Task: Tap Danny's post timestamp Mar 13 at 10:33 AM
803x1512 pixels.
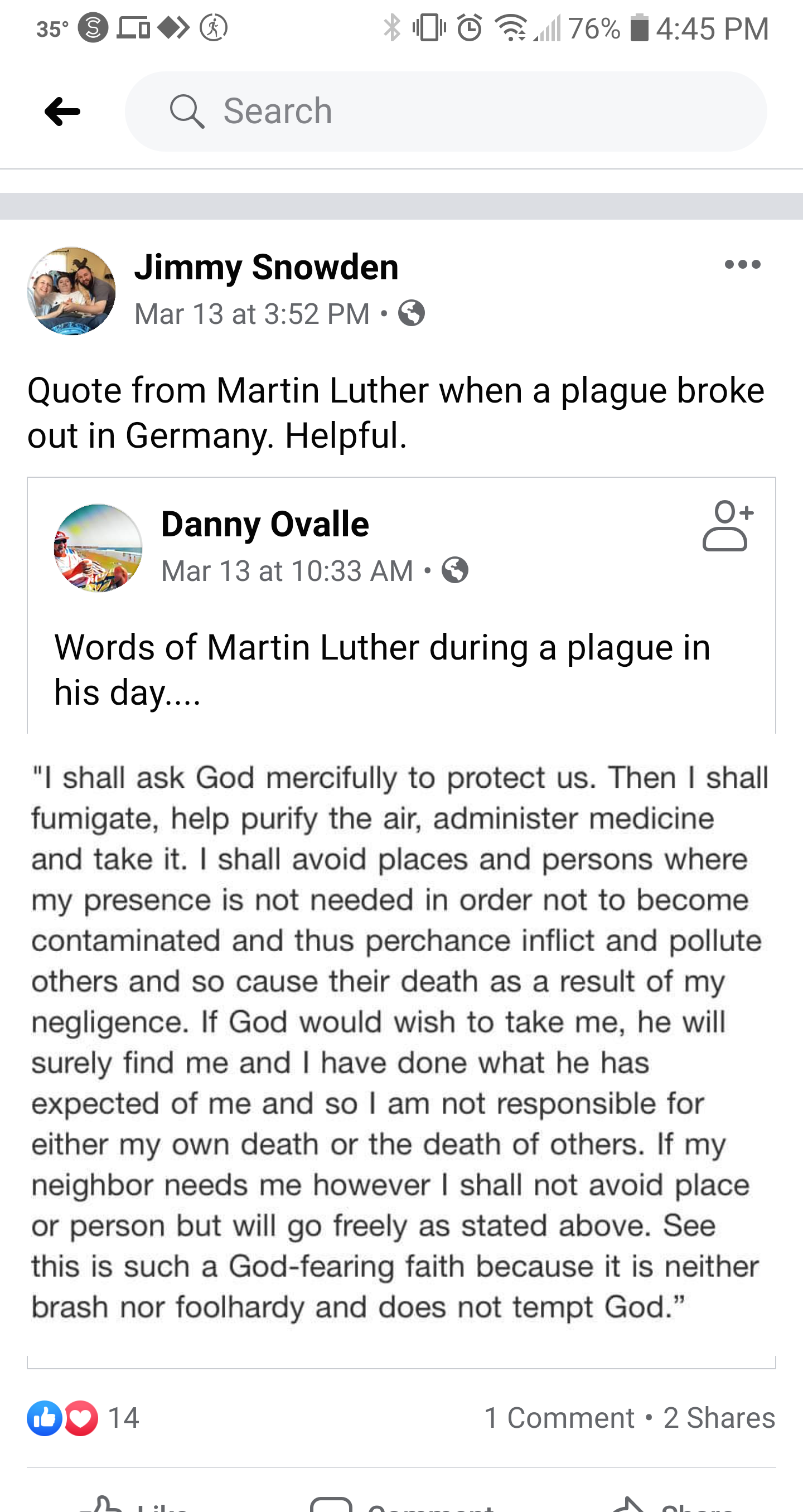Action: 288,571
